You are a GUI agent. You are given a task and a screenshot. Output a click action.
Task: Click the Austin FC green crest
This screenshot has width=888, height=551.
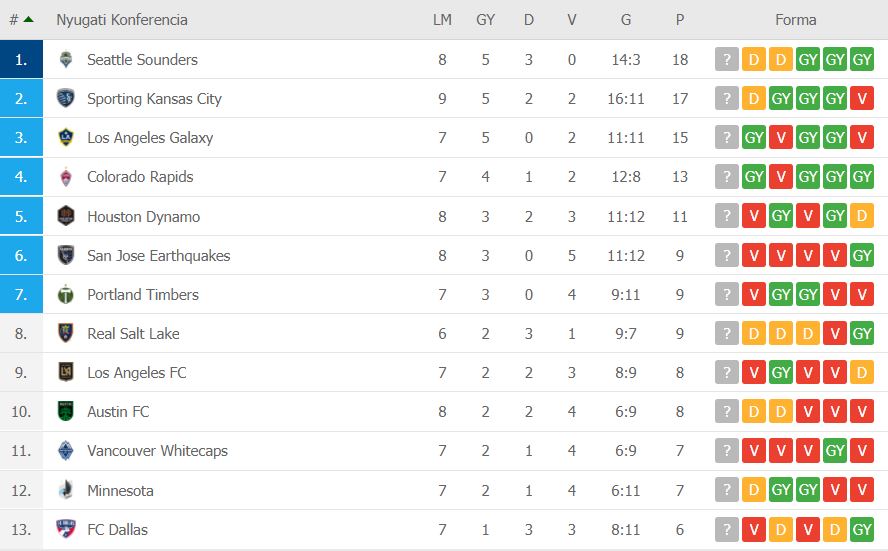(x=66, y=411)
